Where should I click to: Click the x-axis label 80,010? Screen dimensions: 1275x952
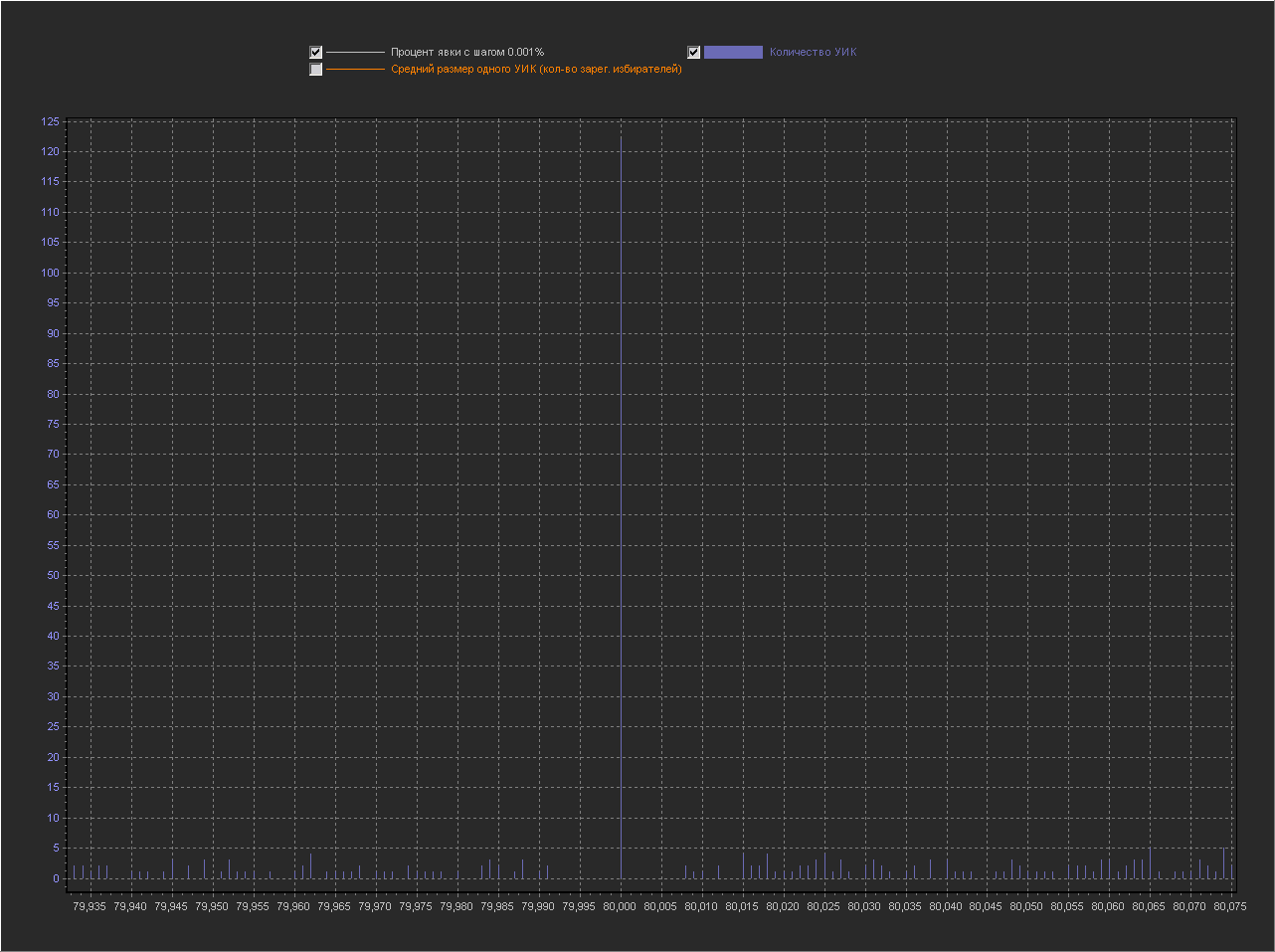(x=701, y=906)
